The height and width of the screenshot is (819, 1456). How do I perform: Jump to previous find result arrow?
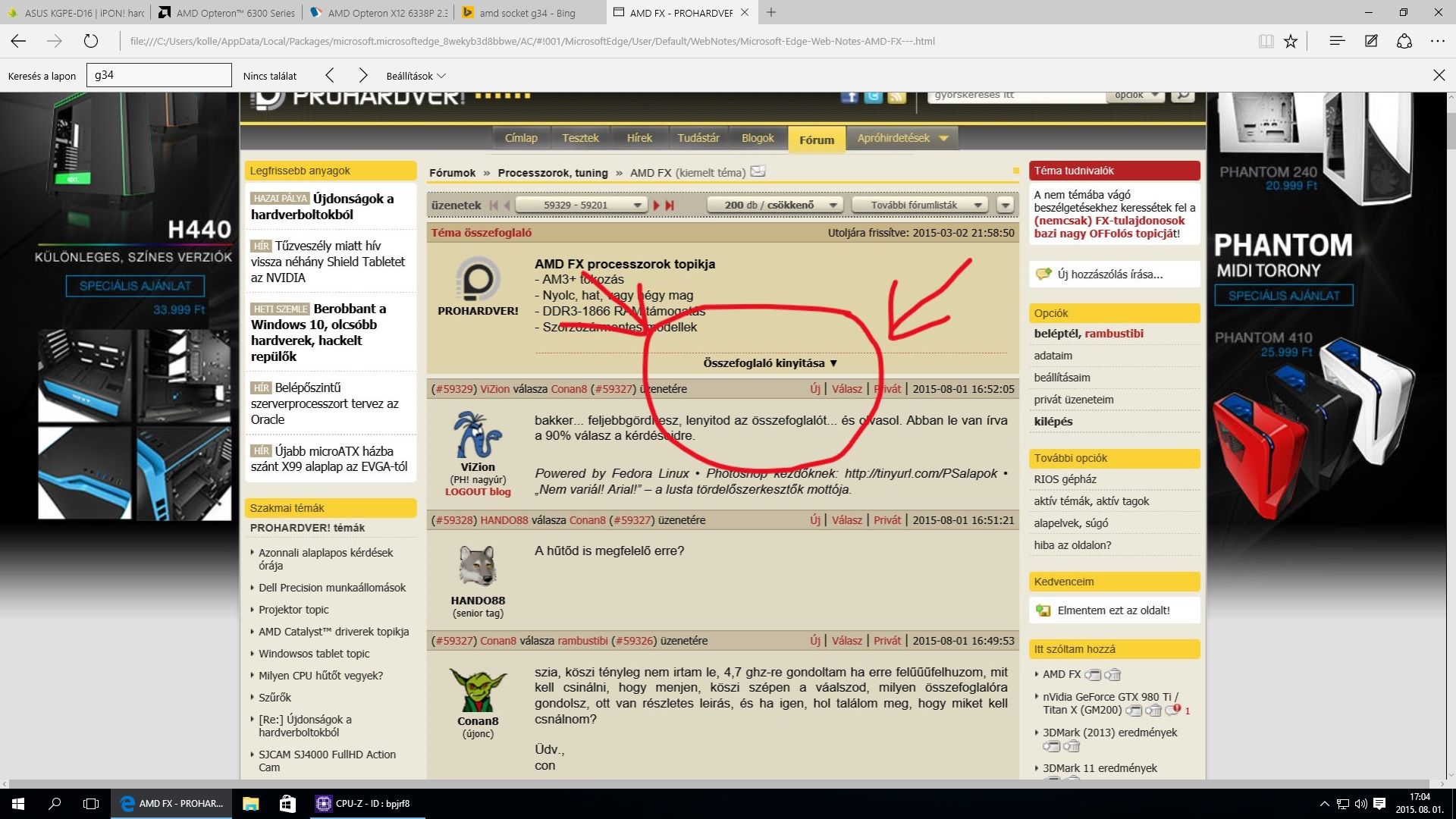[329, 75]
